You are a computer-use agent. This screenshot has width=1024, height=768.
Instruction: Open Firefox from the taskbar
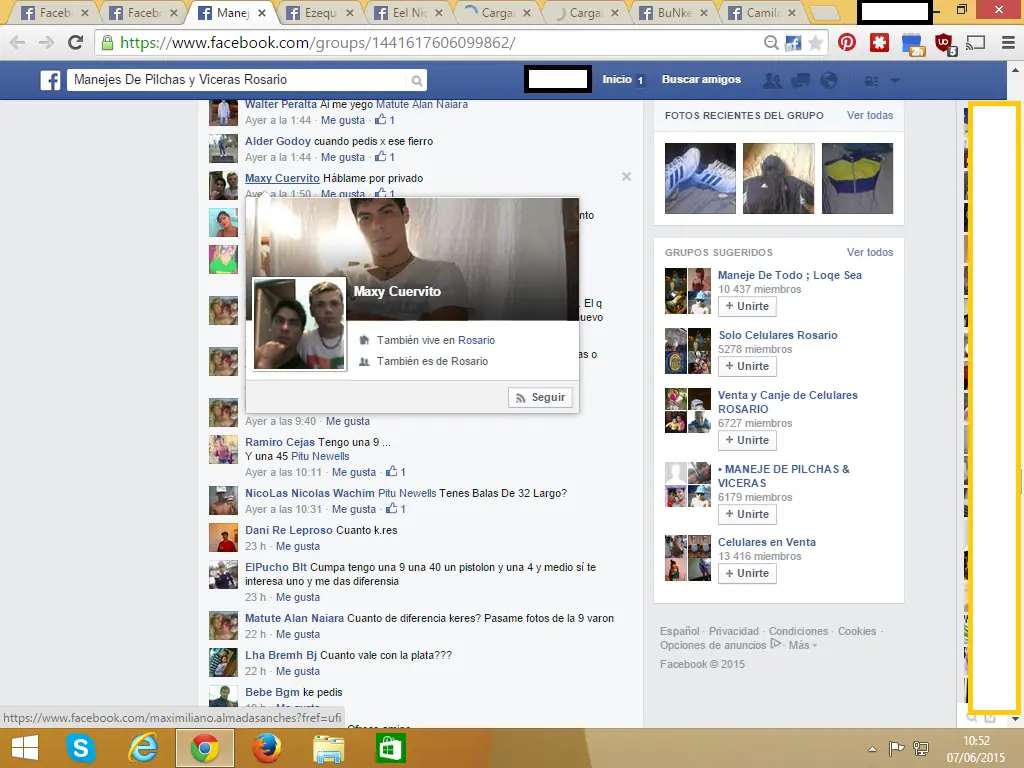pyautogui.click(x=266, y=748)
